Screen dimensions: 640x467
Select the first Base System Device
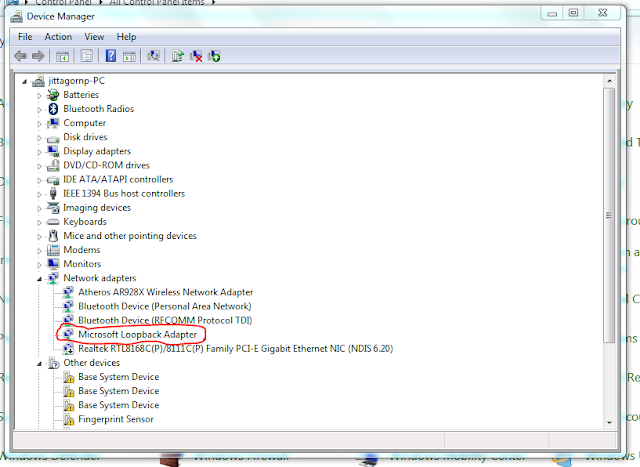[x=118, y=377]
